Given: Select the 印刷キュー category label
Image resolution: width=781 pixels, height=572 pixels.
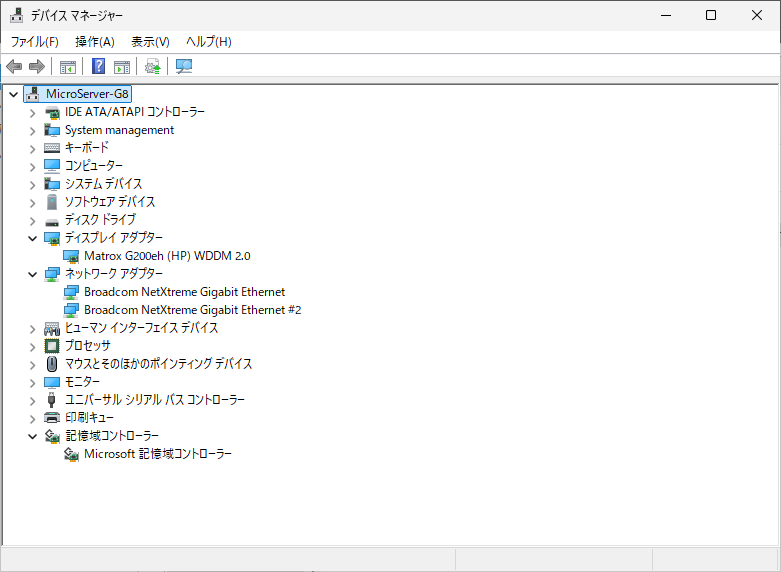Looking at the screenshot, I should (x=89, y=418).
